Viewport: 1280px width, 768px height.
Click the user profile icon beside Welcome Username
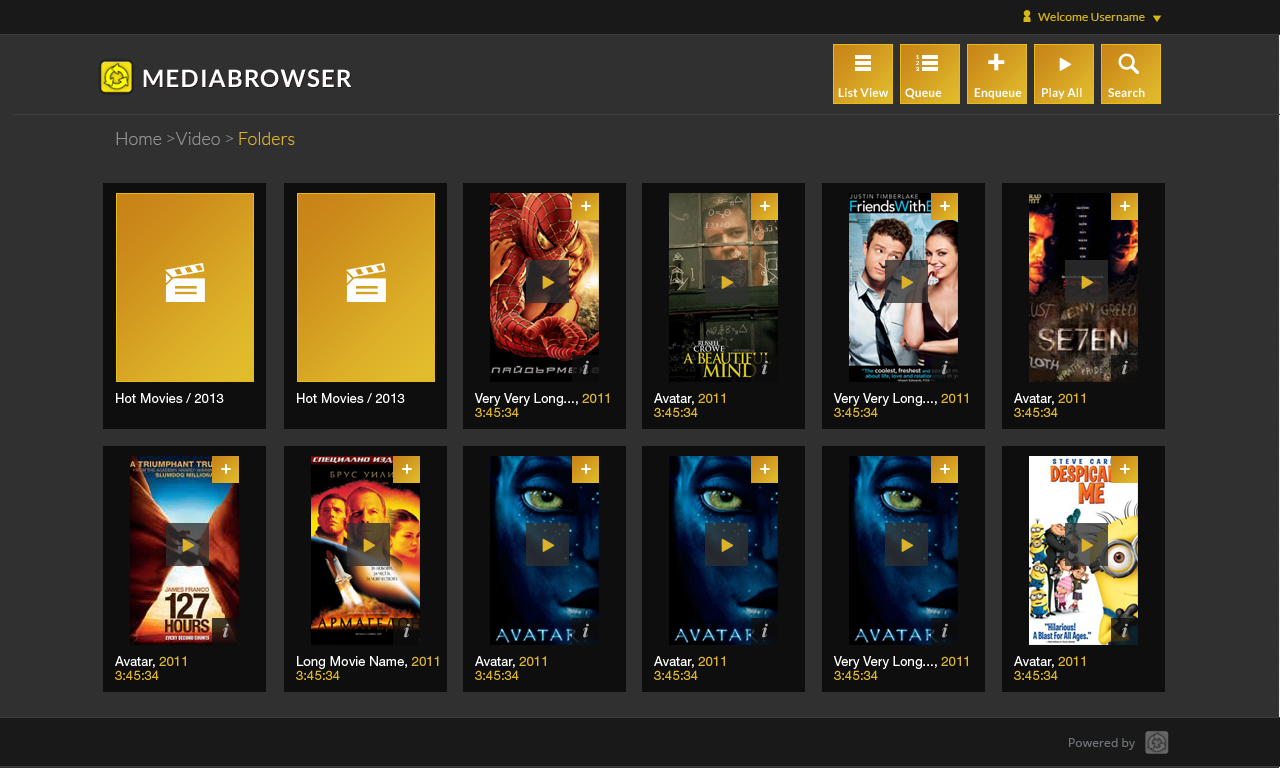tap(1027, 16)
